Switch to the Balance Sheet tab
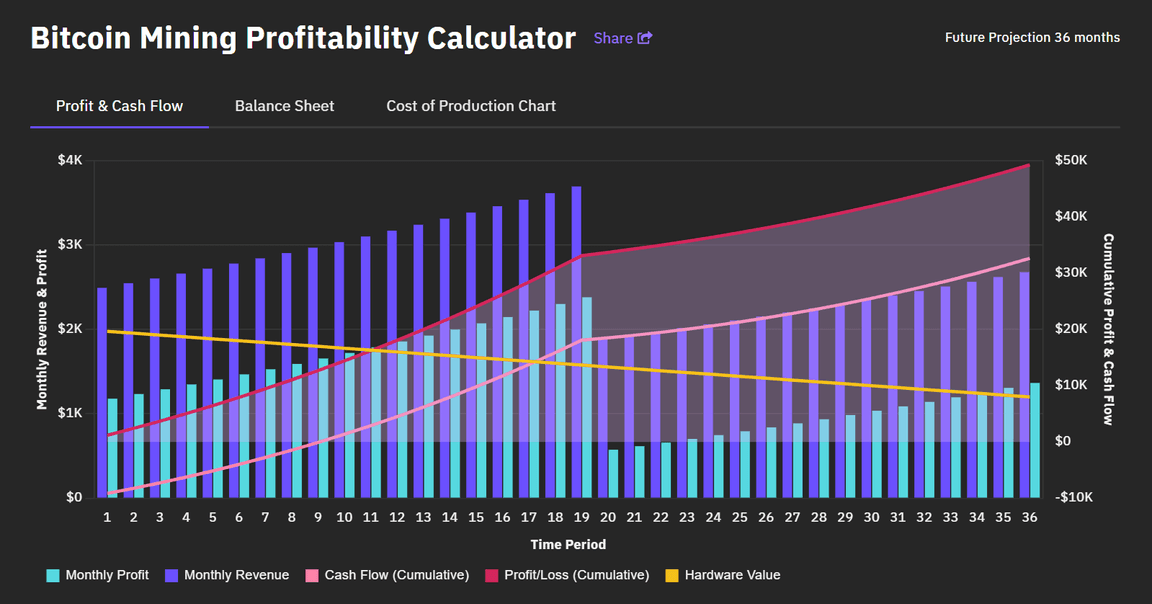 point(284,106)
